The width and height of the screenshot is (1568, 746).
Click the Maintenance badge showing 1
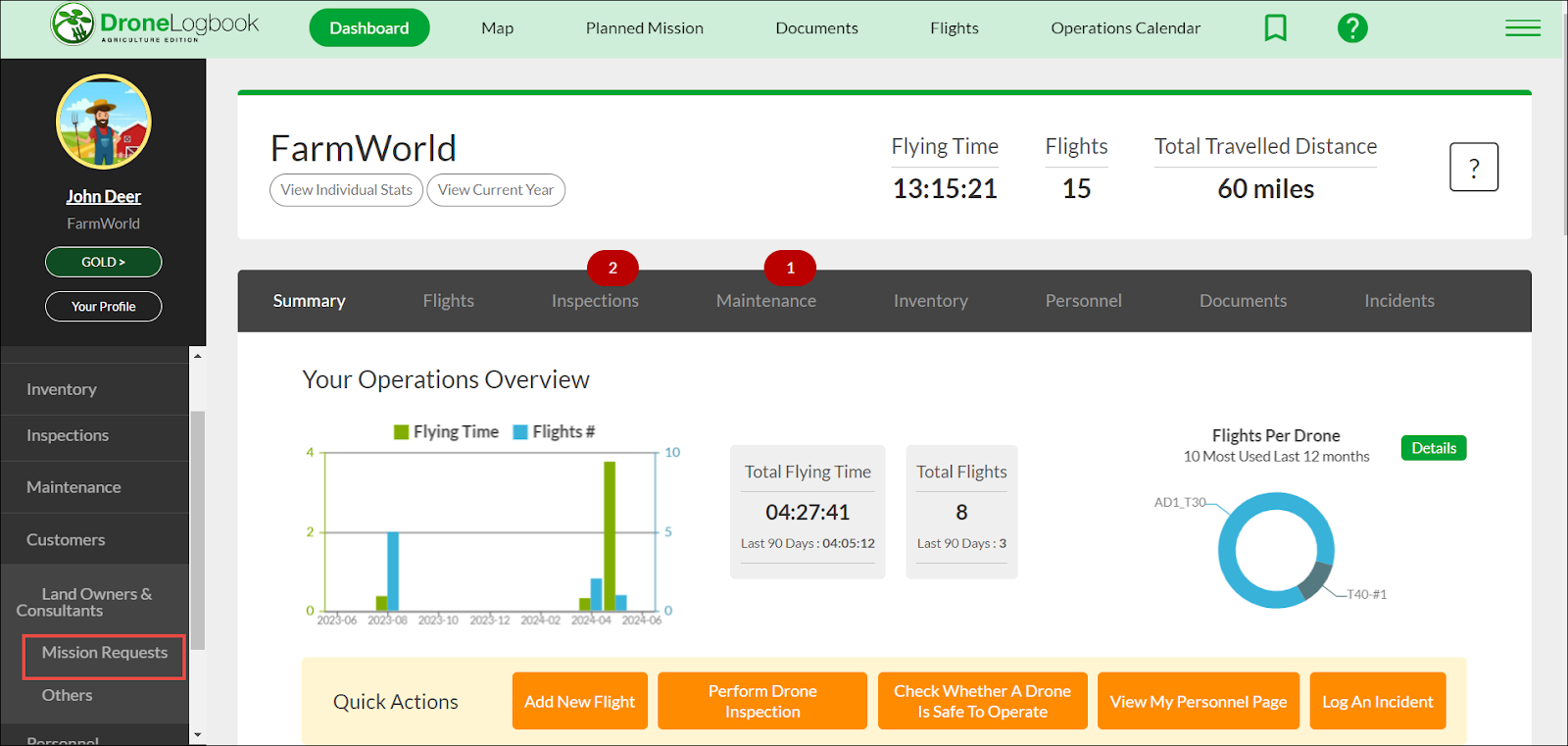pyautogui.click(x=790, y=268)
